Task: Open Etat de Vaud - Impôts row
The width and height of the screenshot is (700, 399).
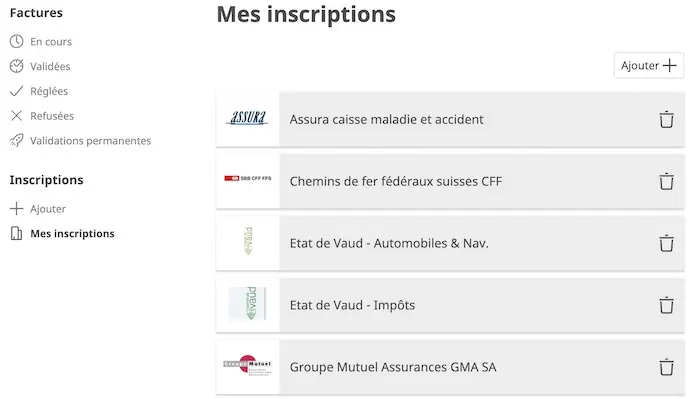Action: pyautogui.click(x=450, y=305)
